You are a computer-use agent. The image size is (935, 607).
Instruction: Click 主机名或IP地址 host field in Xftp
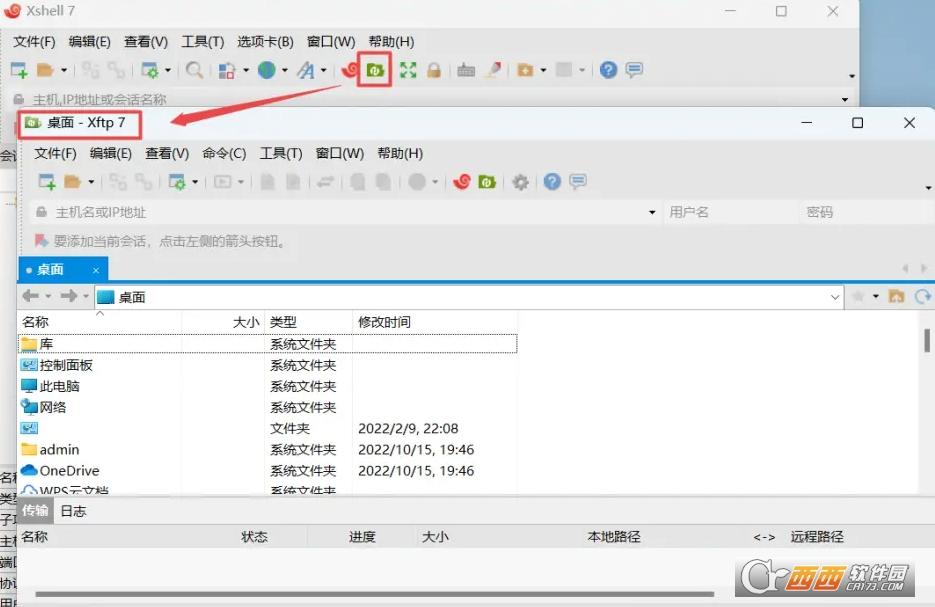coord(345,212)
